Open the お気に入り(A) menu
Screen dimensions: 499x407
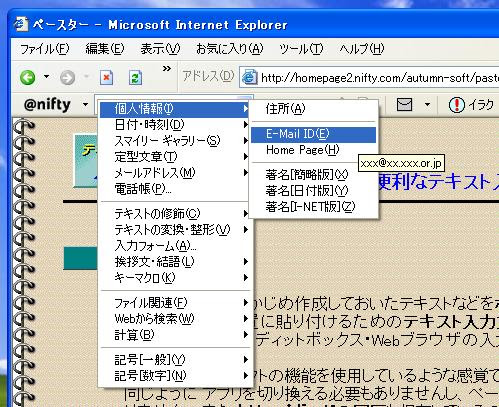[230, 49]
